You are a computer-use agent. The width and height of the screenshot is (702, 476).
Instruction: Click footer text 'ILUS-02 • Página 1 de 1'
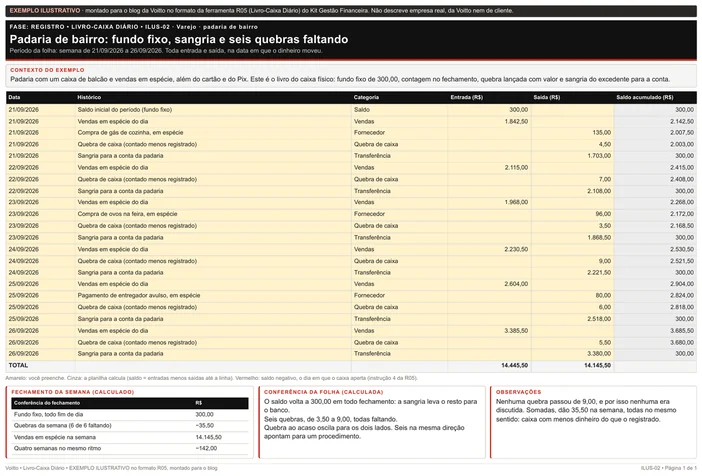668,468
